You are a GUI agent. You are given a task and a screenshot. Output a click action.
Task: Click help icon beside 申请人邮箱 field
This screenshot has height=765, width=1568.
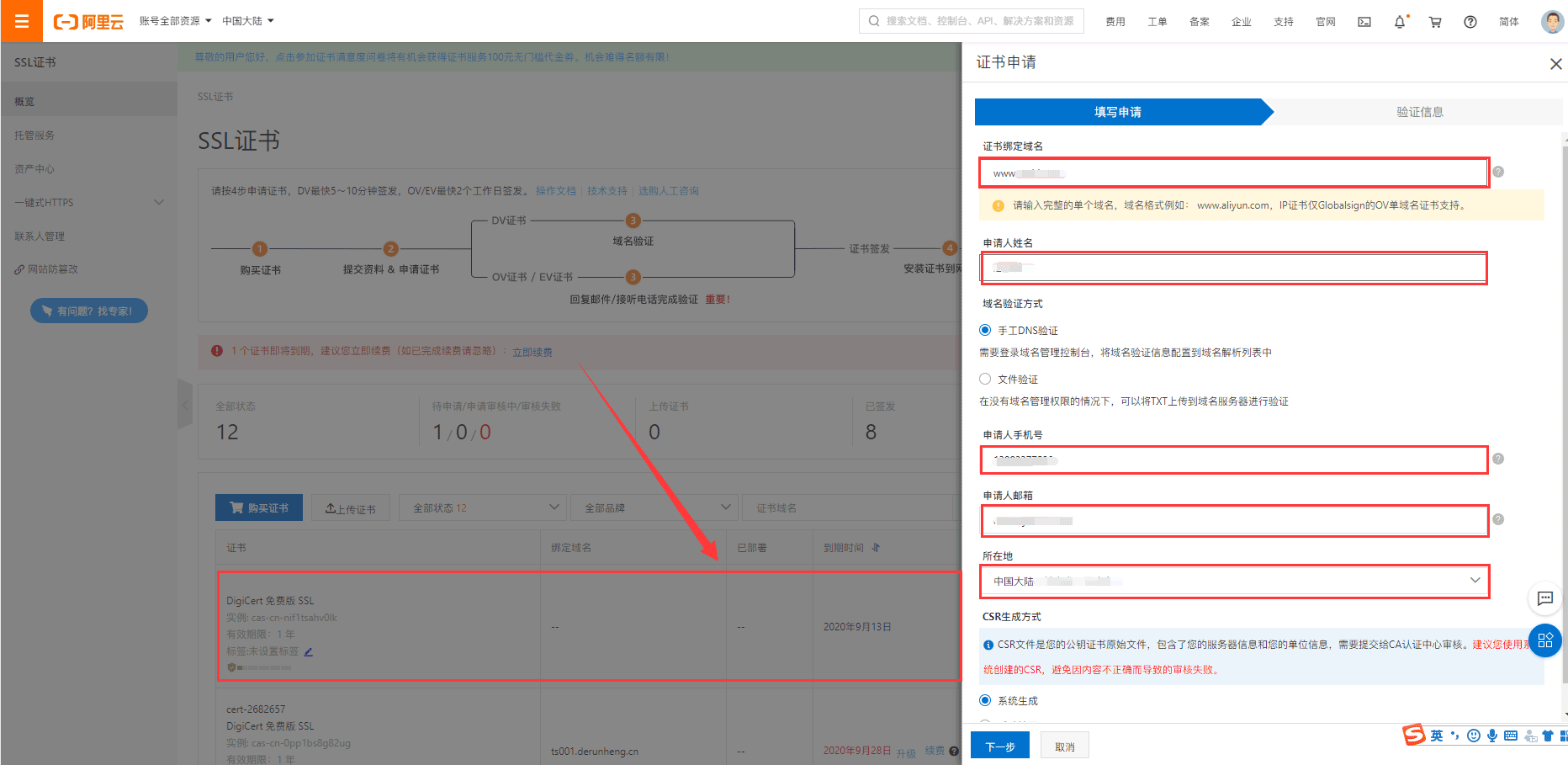click(1498, 519)
